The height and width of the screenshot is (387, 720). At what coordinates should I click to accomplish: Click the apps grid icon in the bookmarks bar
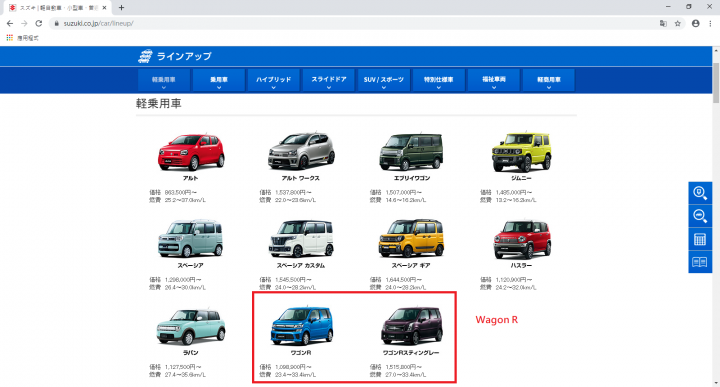10,38
